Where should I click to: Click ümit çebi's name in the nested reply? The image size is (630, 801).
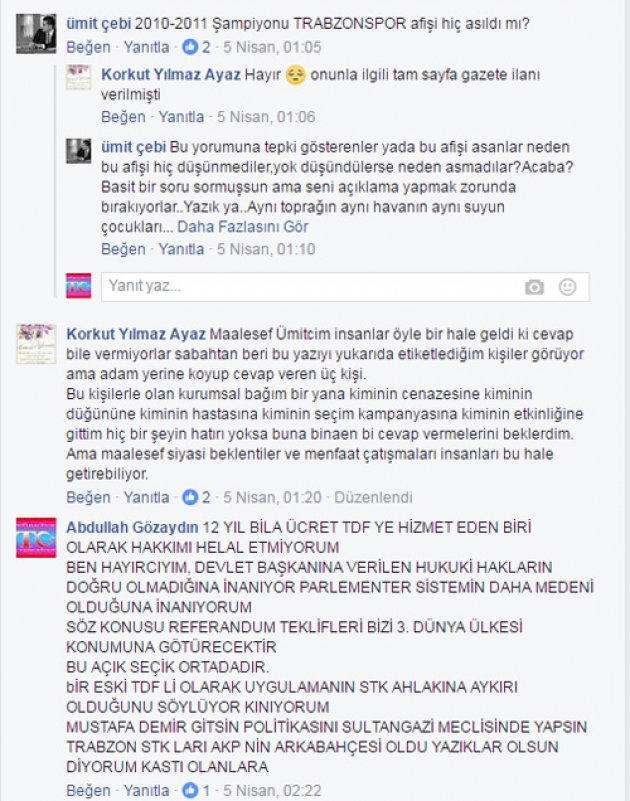133,147
